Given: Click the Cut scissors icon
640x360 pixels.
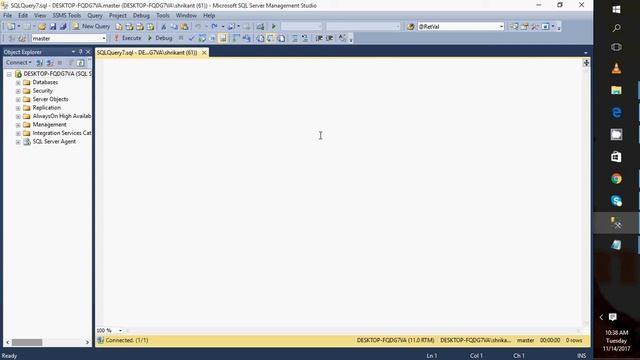Looking at the screenshot, I should pyautogui.click(x=163, y=27).
